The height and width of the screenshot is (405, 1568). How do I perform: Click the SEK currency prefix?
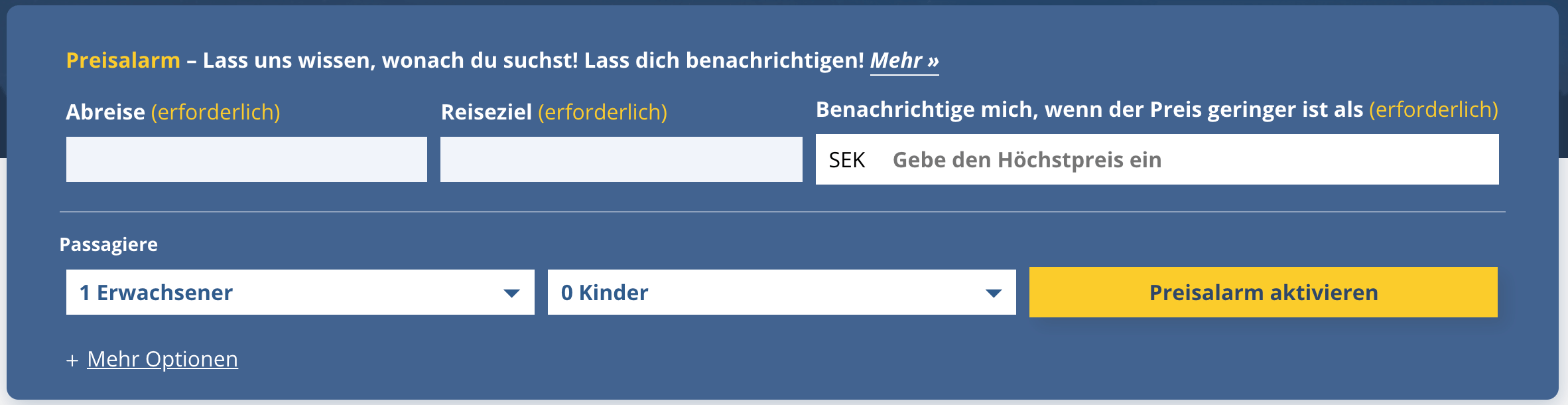[847, 160]
